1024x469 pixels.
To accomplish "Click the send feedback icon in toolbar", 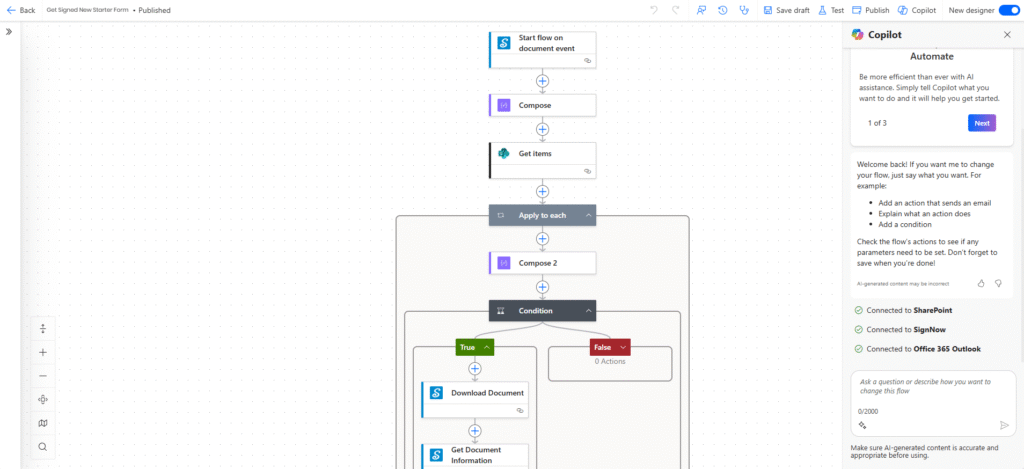I will (701, 10).
